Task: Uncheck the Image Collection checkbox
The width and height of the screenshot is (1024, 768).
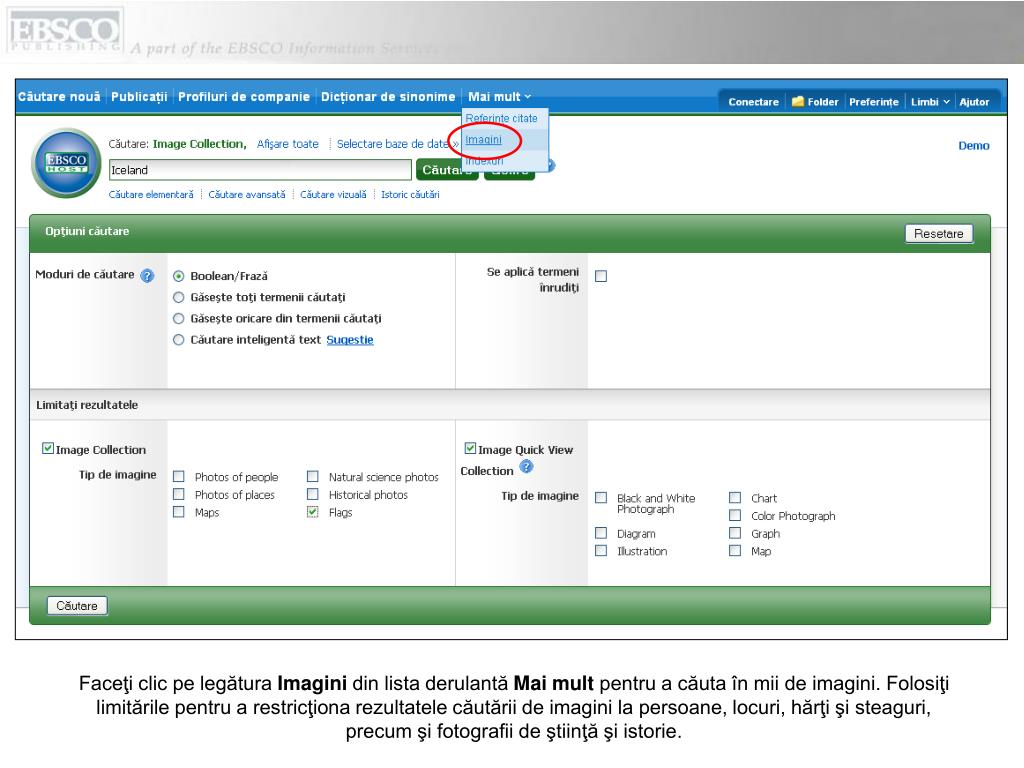Action: (x=48, y=448)
